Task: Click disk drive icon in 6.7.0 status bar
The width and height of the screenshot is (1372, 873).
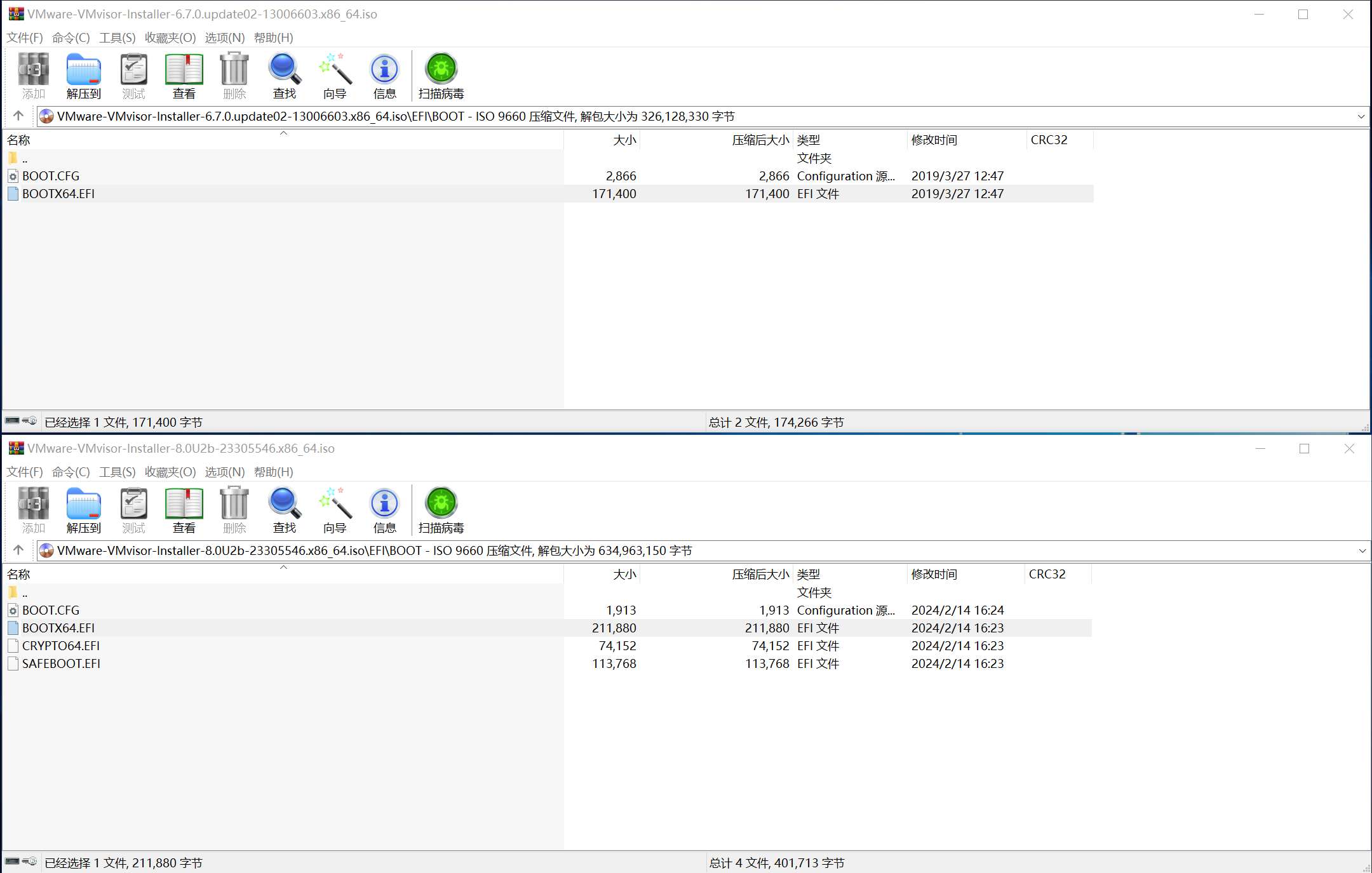Action: (12, 420)
